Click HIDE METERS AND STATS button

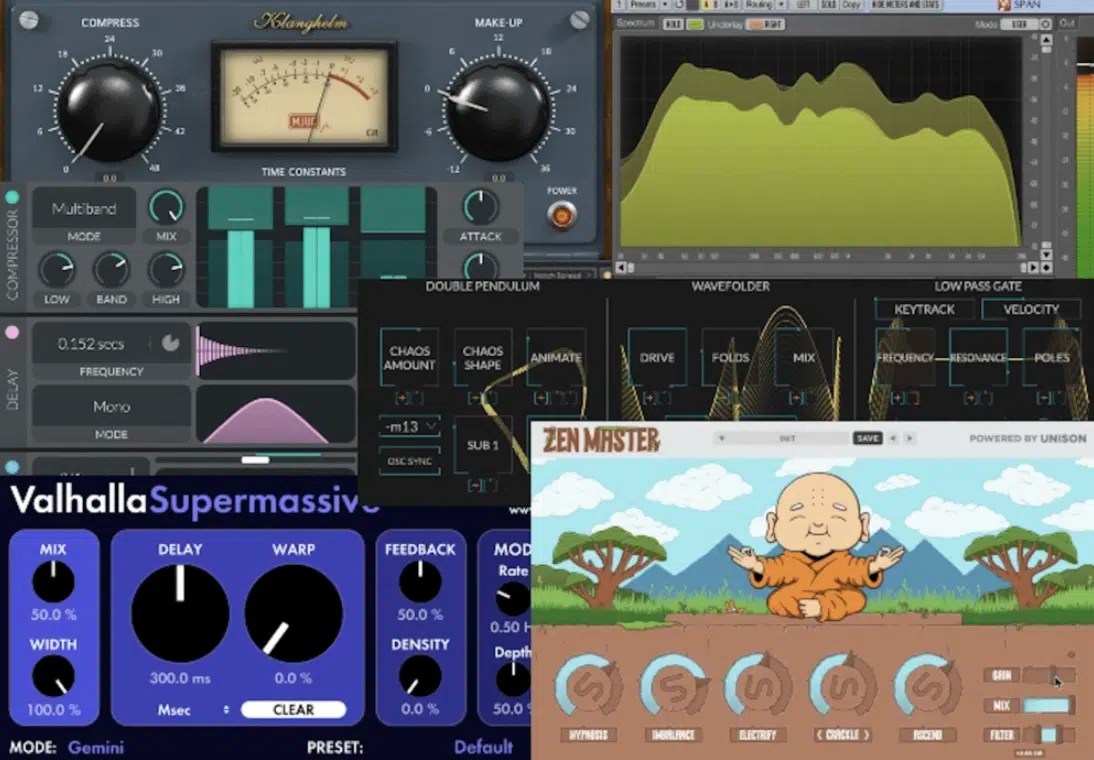905,4
